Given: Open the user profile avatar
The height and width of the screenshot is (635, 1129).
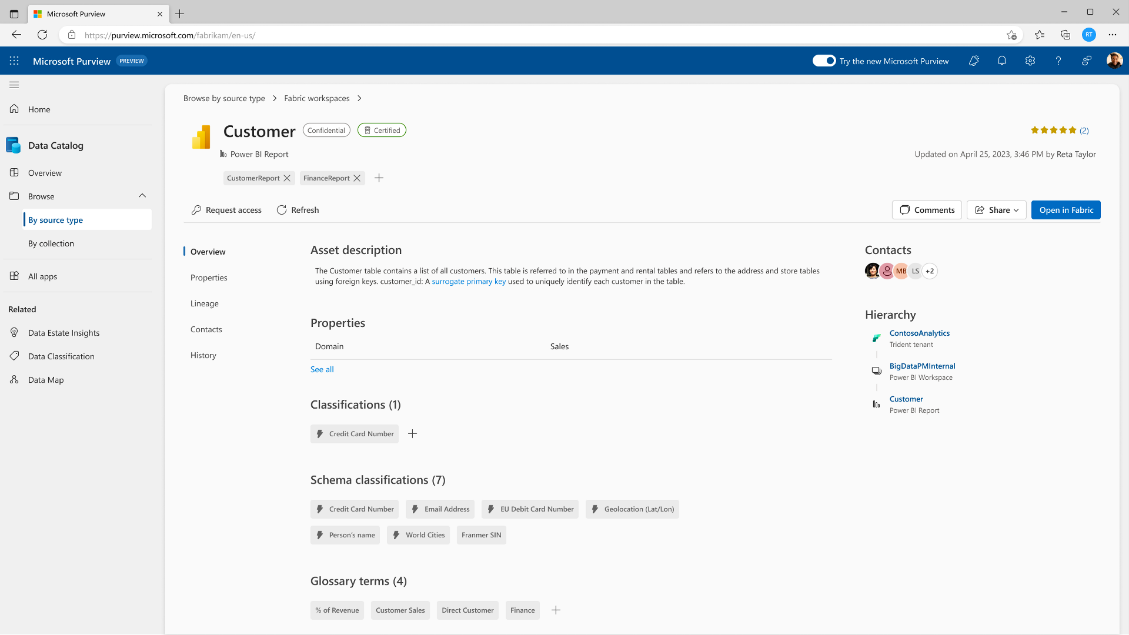Looking at the screenshot, I should pyautogui.click(x=1114, y=61).
